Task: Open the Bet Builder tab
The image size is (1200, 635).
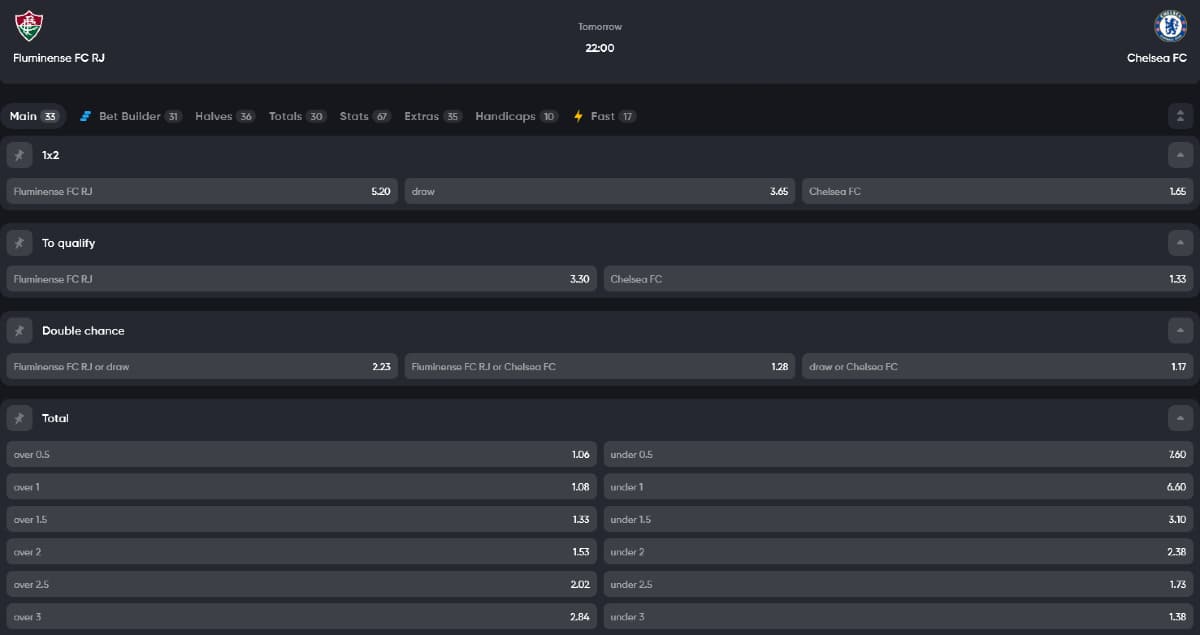Action: click(131, 116)
